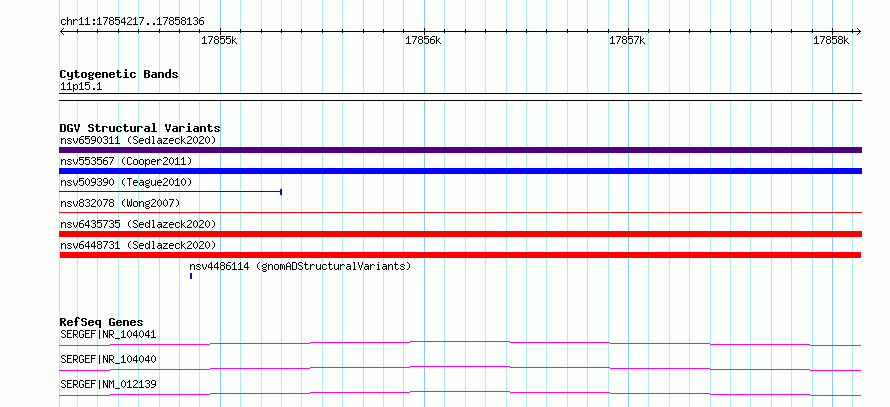Click the red nsv6435735 variant bar
The image size is (890, 407).
(460, 234)
